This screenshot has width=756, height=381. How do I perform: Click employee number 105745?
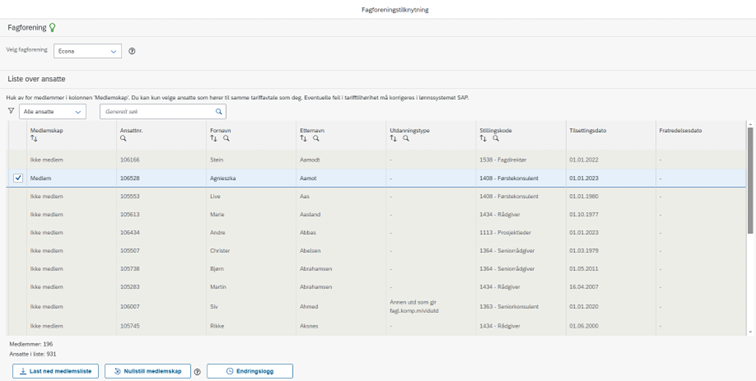(x=130, y=326)
